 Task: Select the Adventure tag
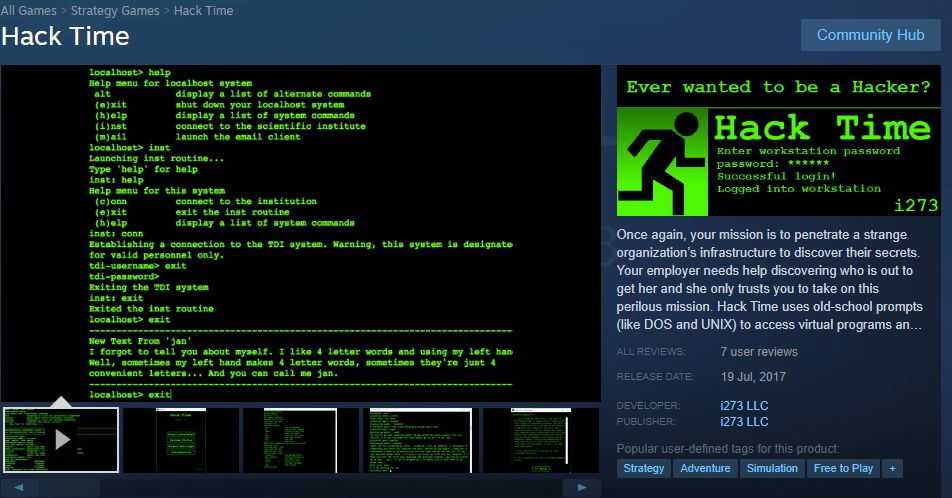pyautogui.click(x=705, y=468)
